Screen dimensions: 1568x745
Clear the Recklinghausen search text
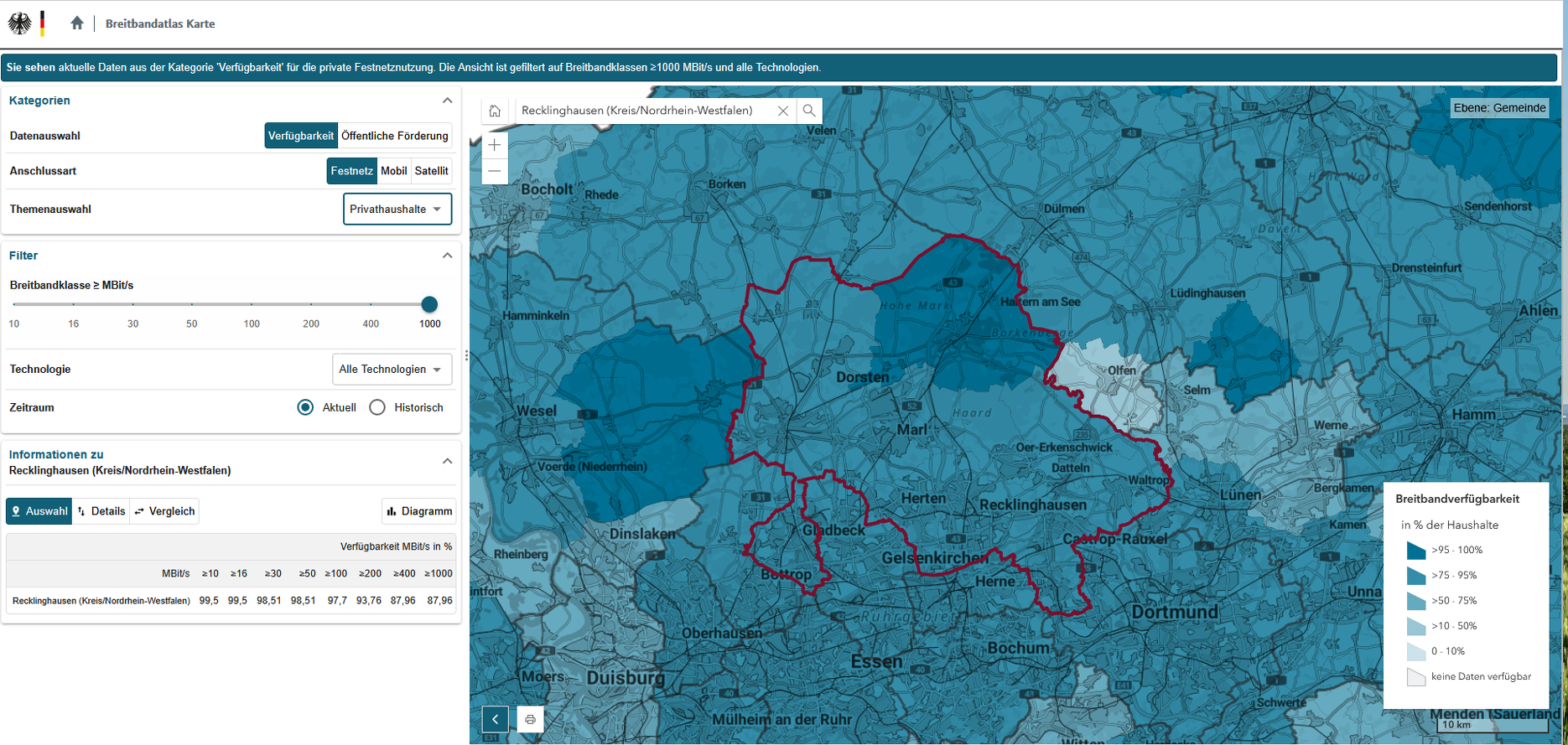tap(782, 111)
